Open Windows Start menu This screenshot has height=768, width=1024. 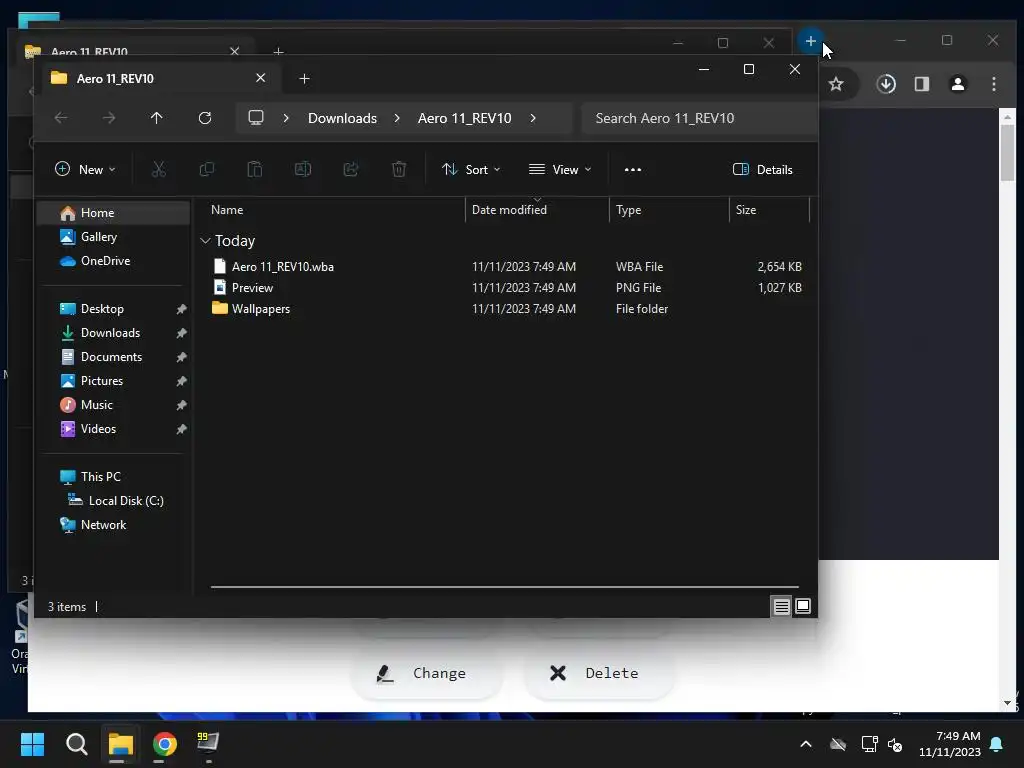pos(32,744)
